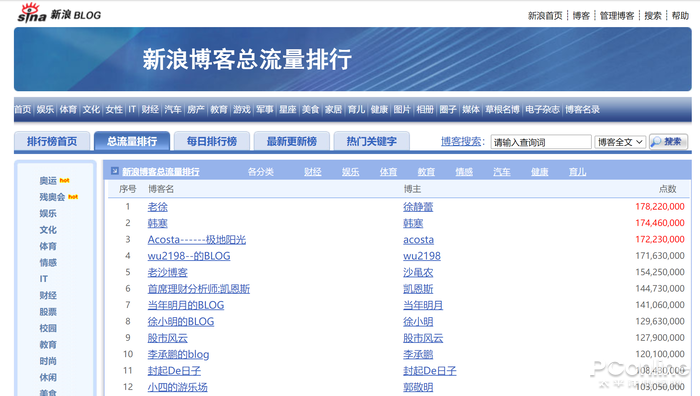Open 电子杂志 in the navigation bar

542,109
